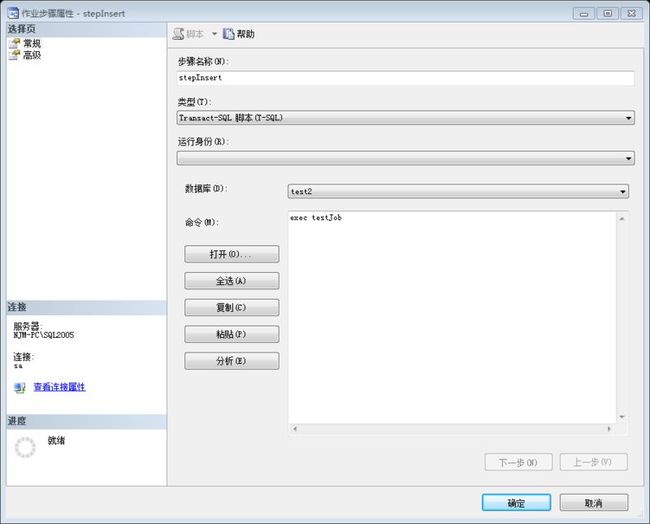Click the 就绪 (Ready) status text
Image resolution: width=650 pixels, height=524 pixels.
(x=56, y=440)
